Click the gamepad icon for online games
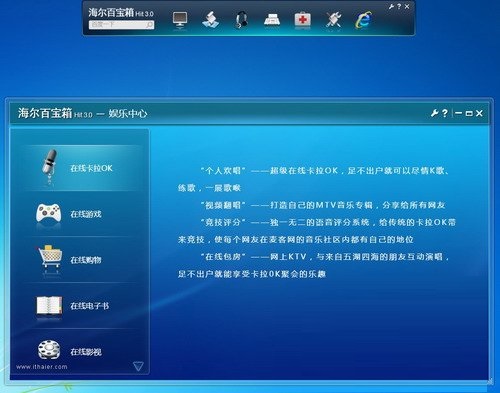Screen dimensions: 500x393 (49, 213)
